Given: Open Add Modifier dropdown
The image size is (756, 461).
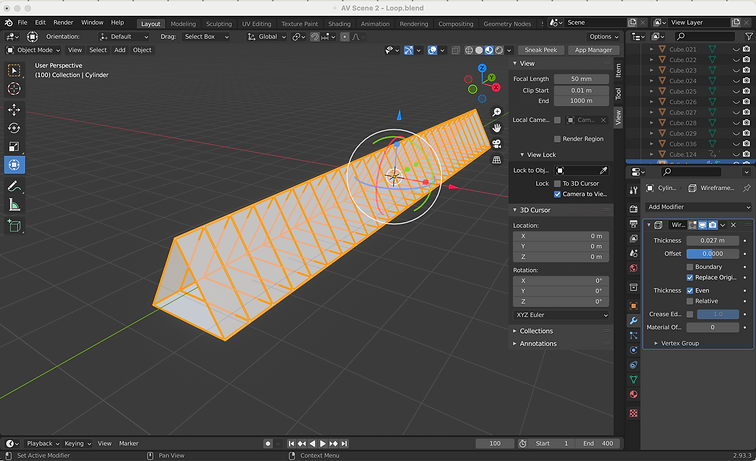Looking at the screenshot, I should pos(698,207).
